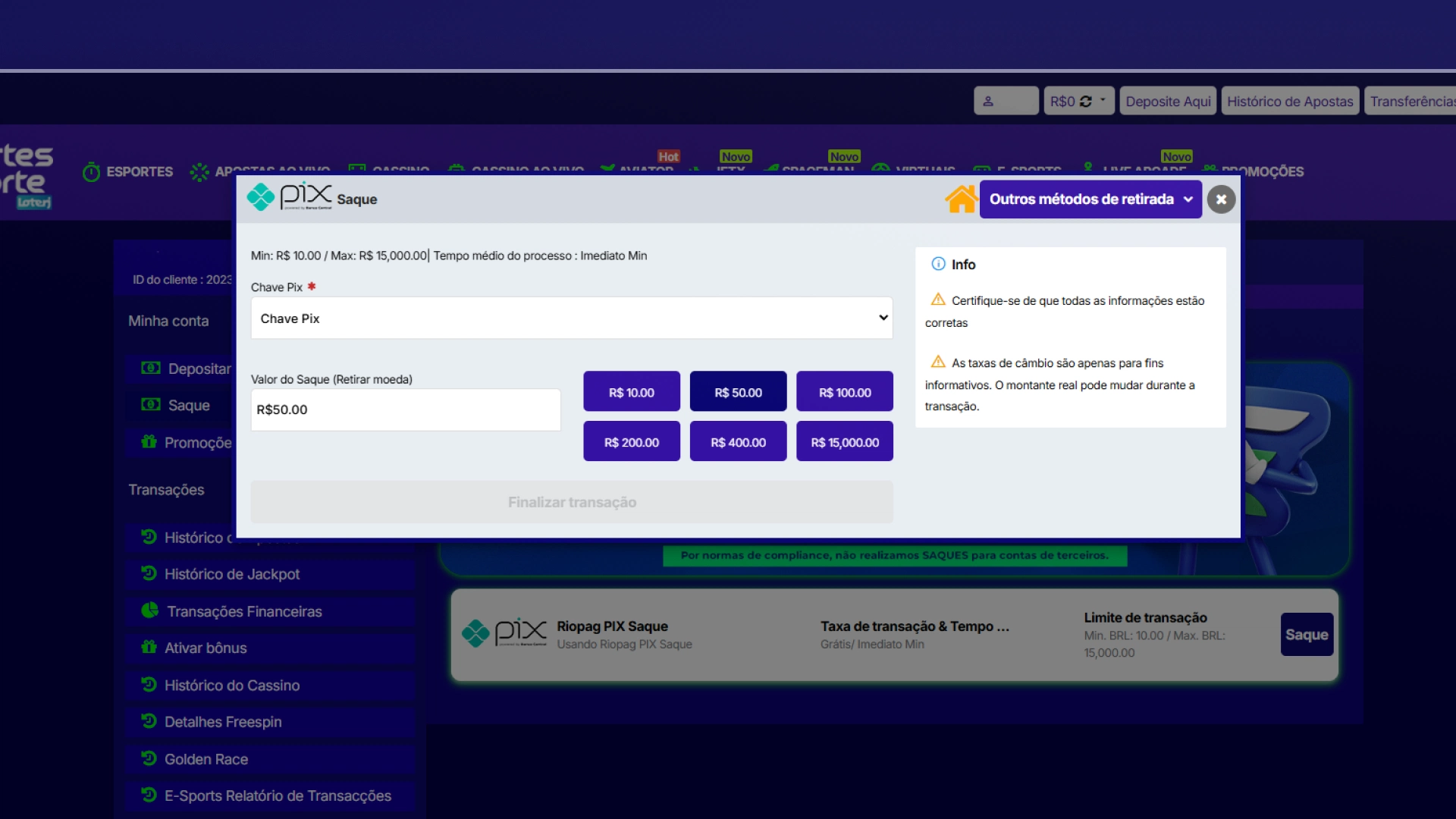Select the R$ 15,000.00 amount button

coord(845,441)
